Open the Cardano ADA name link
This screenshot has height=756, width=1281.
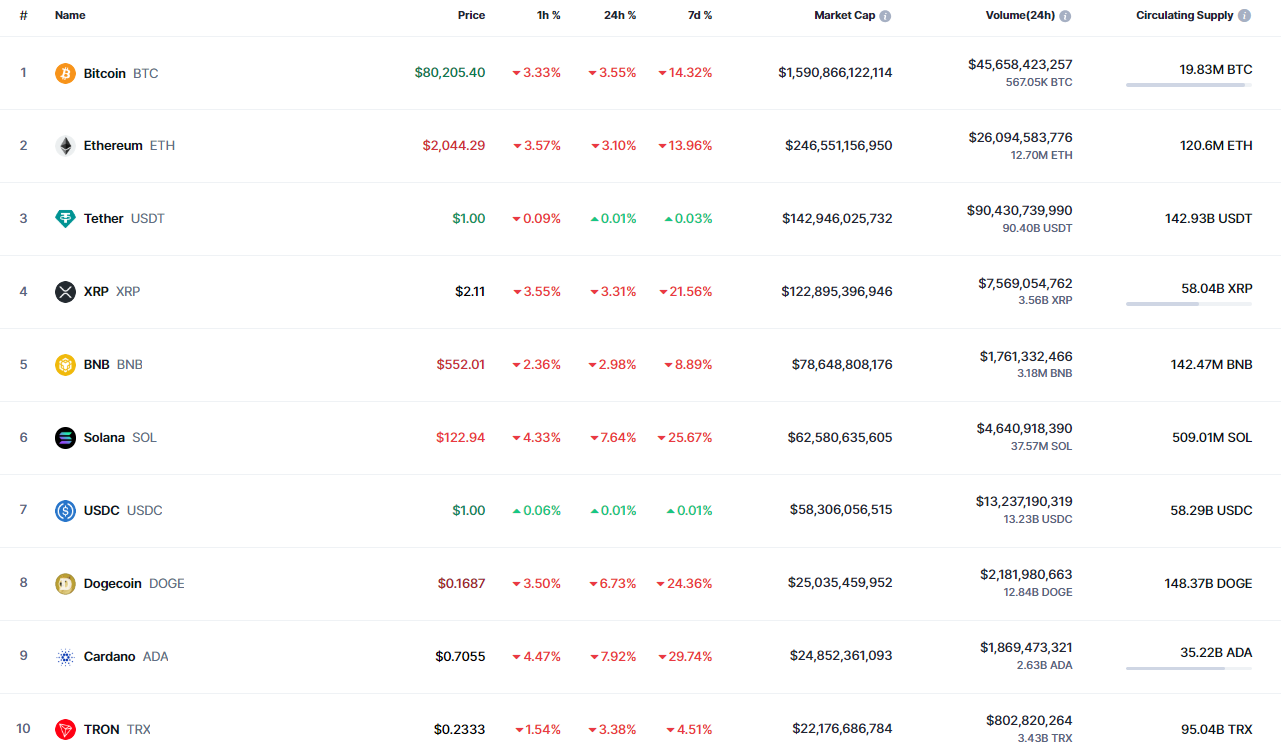coord(109,657)
